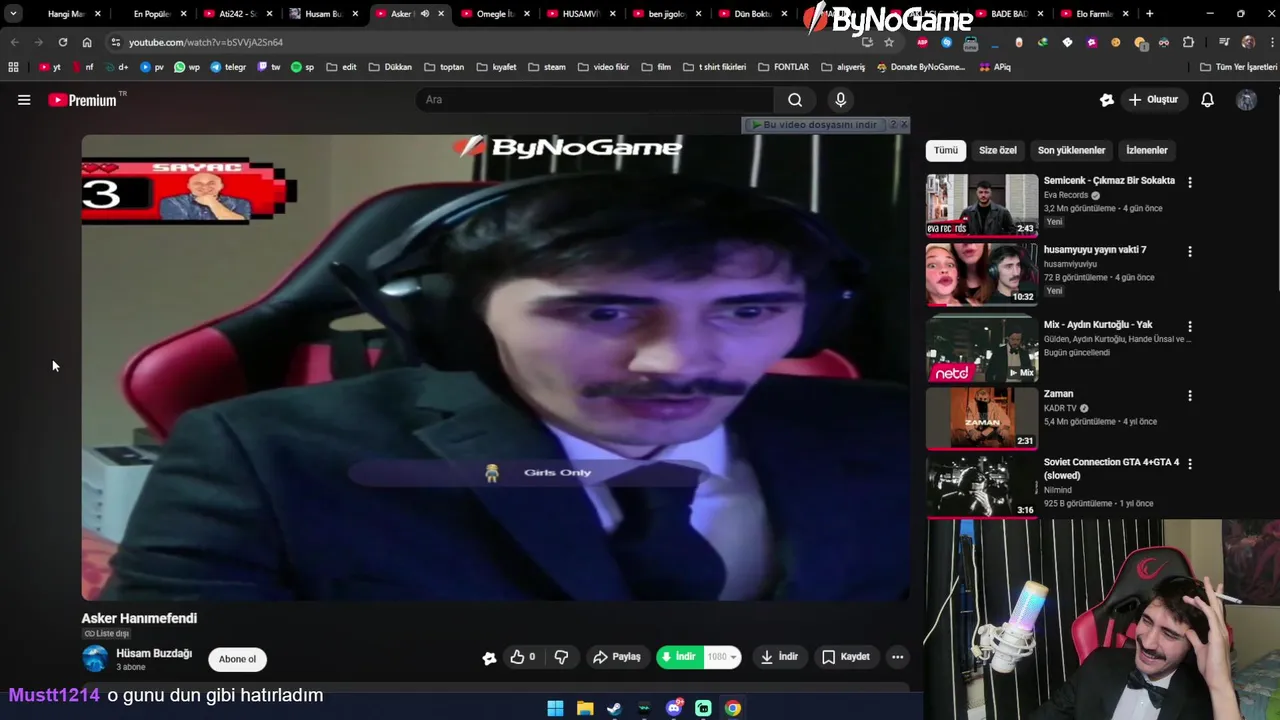Open YouTube notifications bell

pos(1207,100)
